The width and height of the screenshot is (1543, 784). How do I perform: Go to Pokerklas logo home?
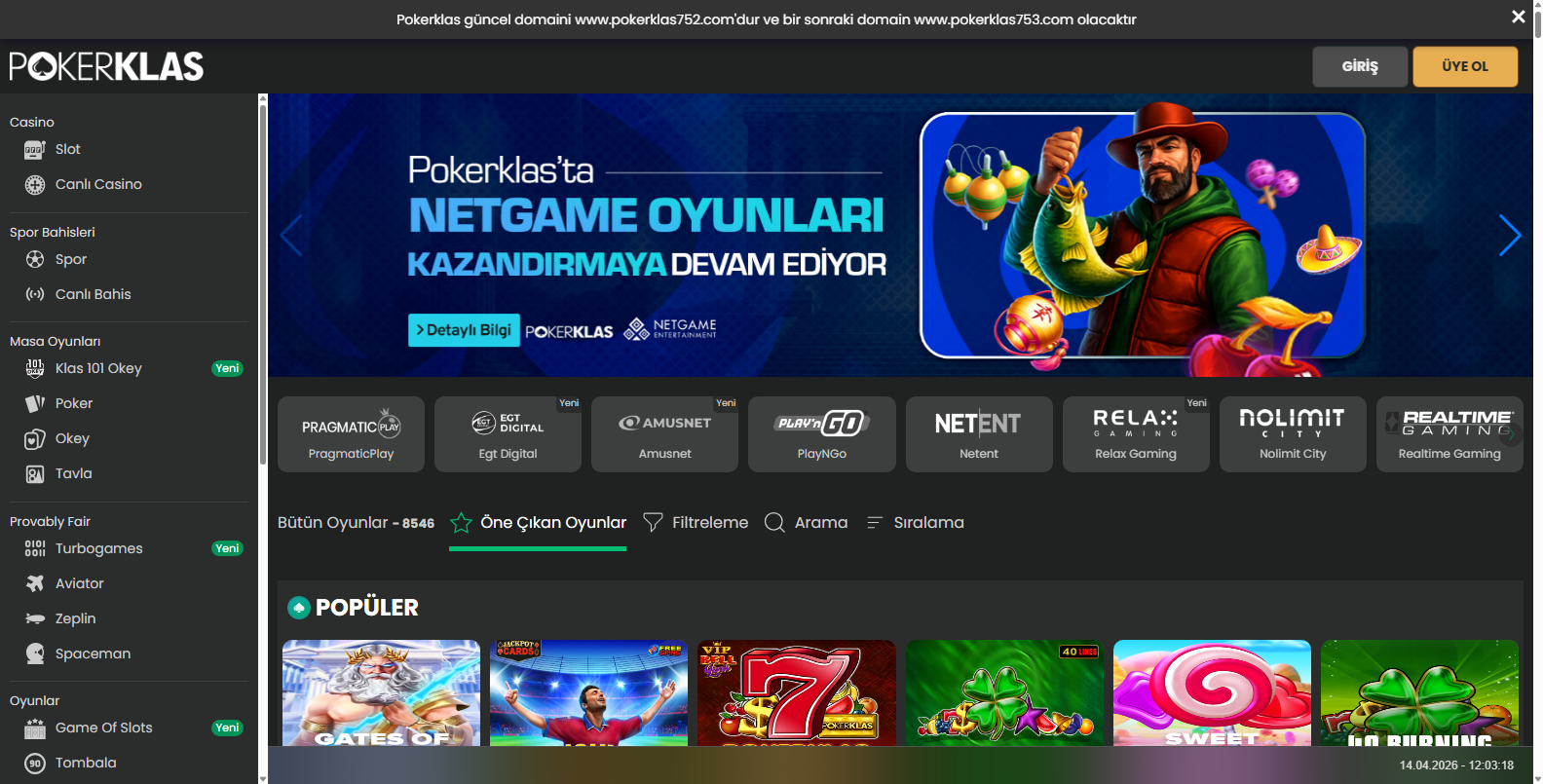point(106,66)
